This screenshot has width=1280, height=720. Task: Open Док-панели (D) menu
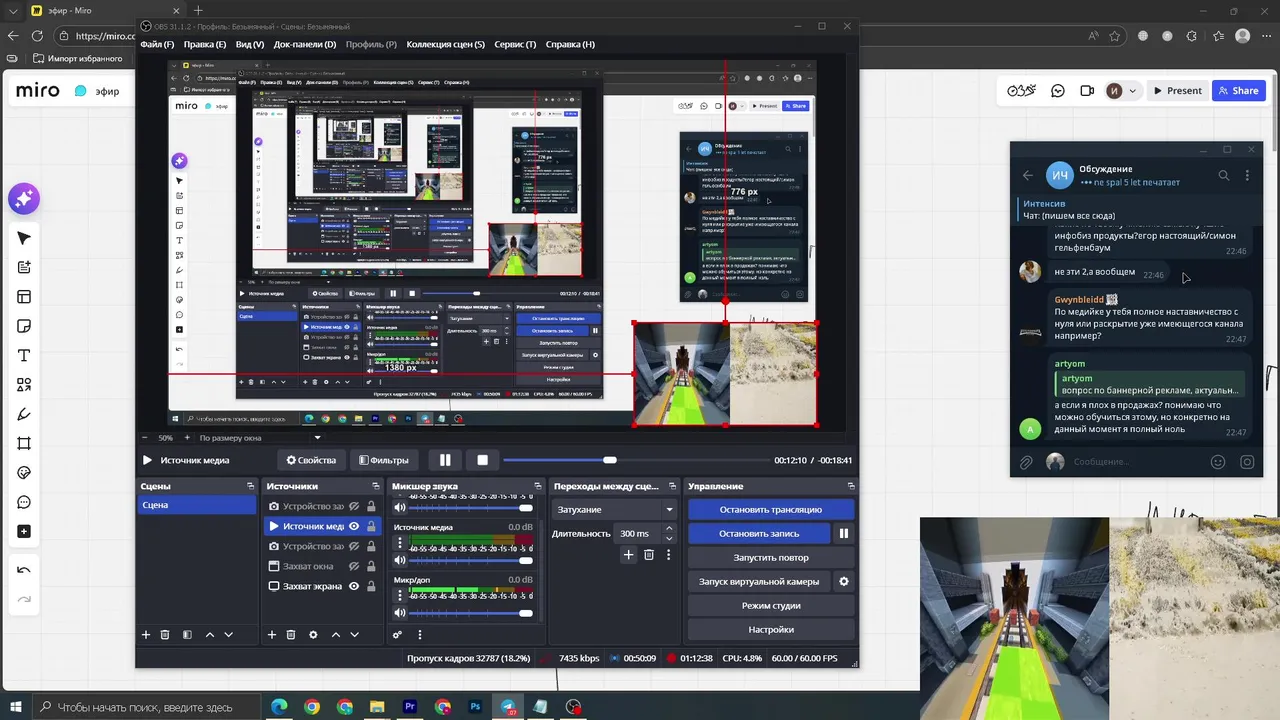tap(305, 44)
